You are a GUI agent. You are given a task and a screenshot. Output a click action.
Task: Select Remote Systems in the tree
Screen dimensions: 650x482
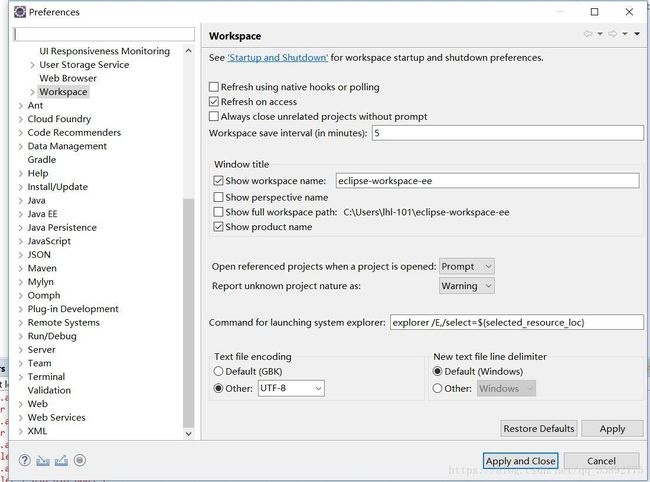pyautogui.click(x=63, y=323)
